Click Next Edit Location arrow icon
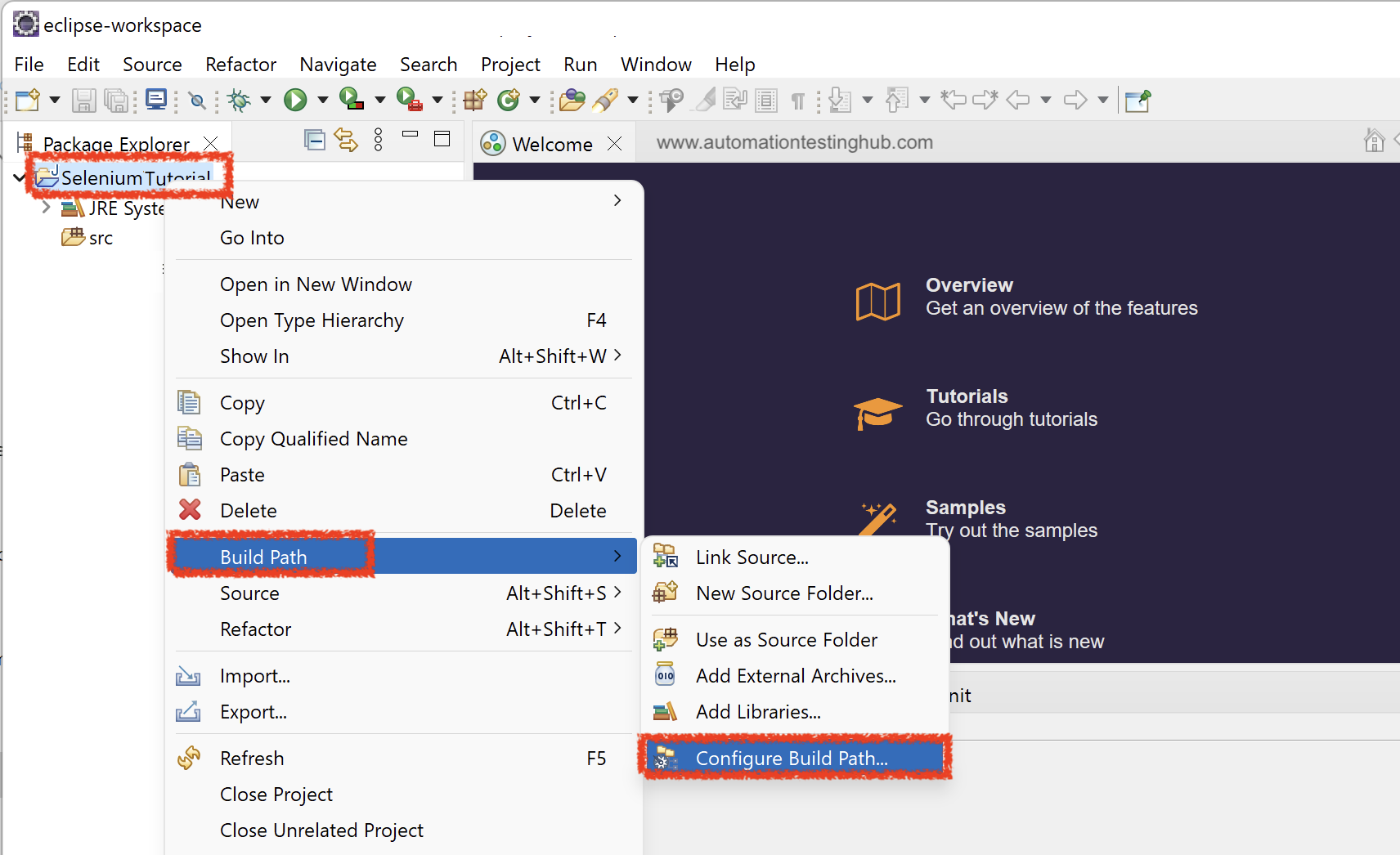 985,100
